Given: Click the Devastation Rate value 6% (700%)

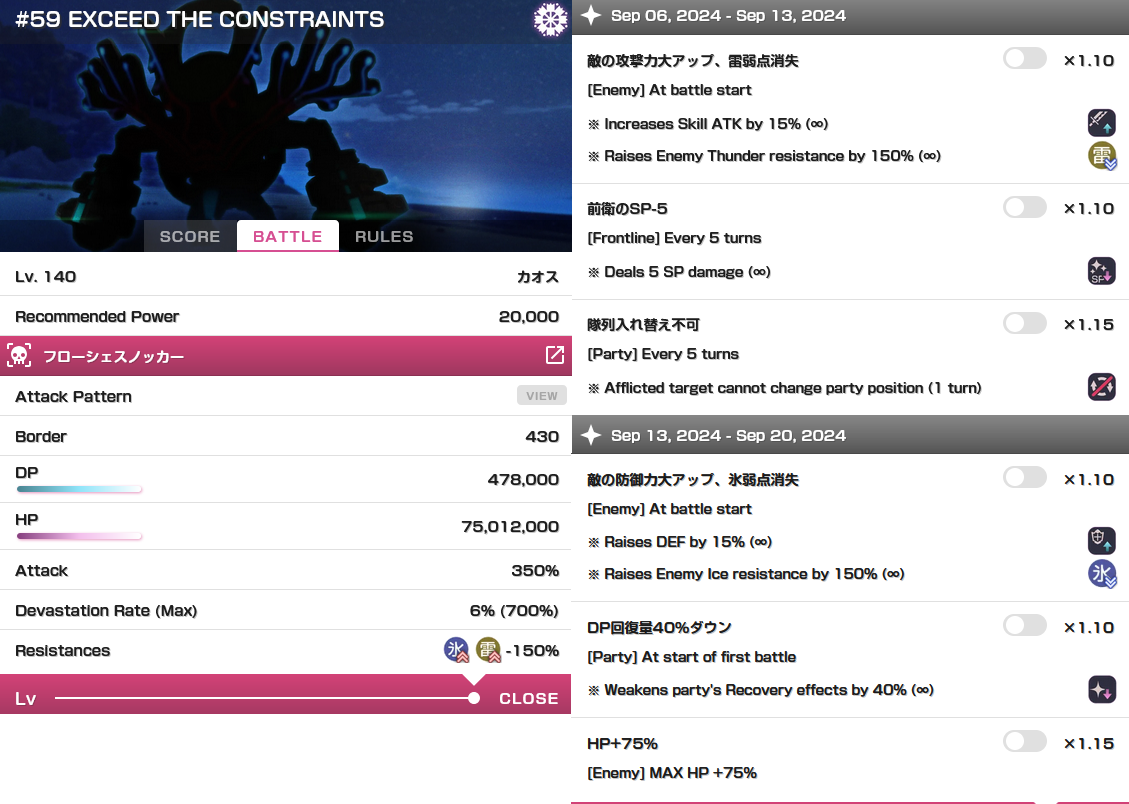Looking at the screenshot, I should [514, 610].
